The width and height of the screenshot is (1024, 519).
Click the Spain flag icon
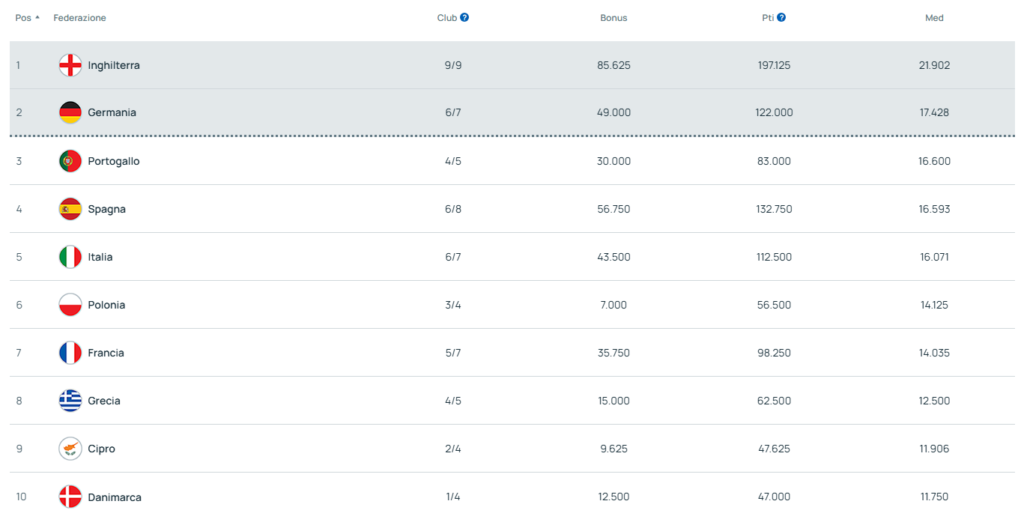(x=70, y=209)
